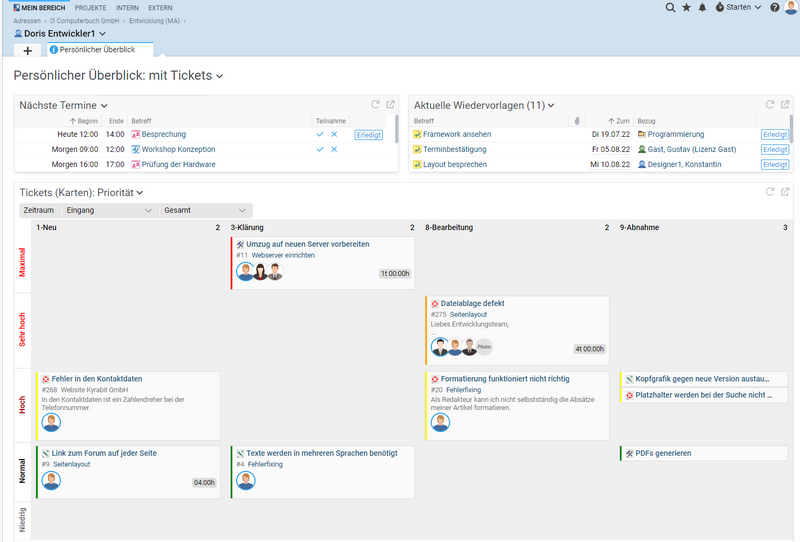Decline participation for Besprechung appointment

tap(334, 134)
